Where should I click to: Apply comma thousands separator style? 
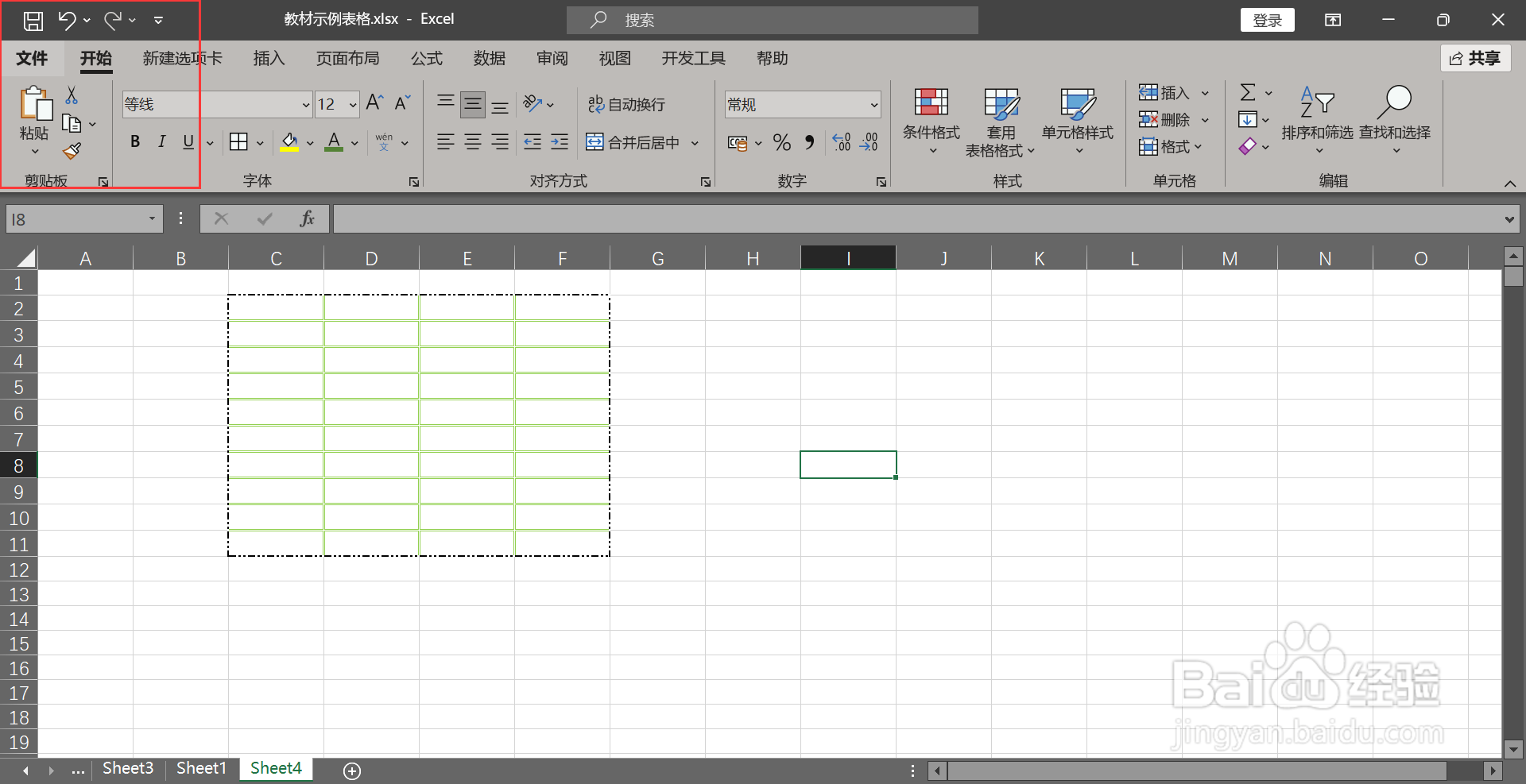(x=809, y=142)
